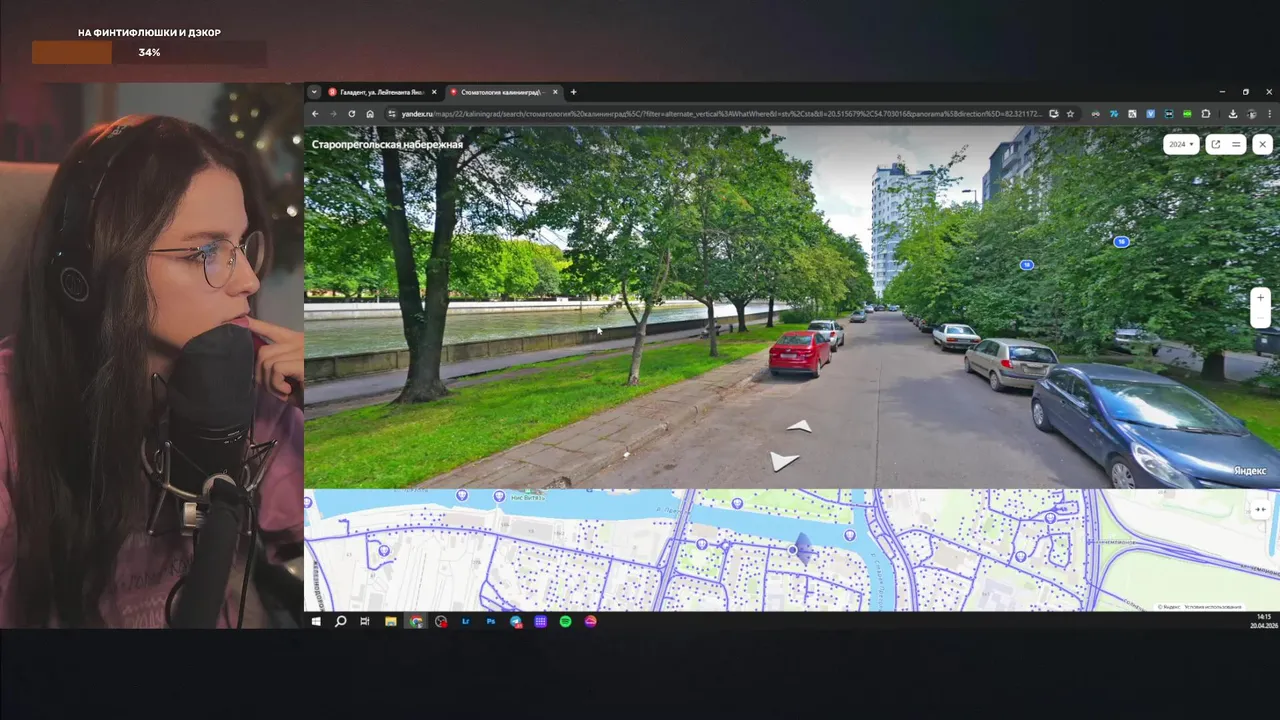Go back in browser history

(x=315, y=114)
